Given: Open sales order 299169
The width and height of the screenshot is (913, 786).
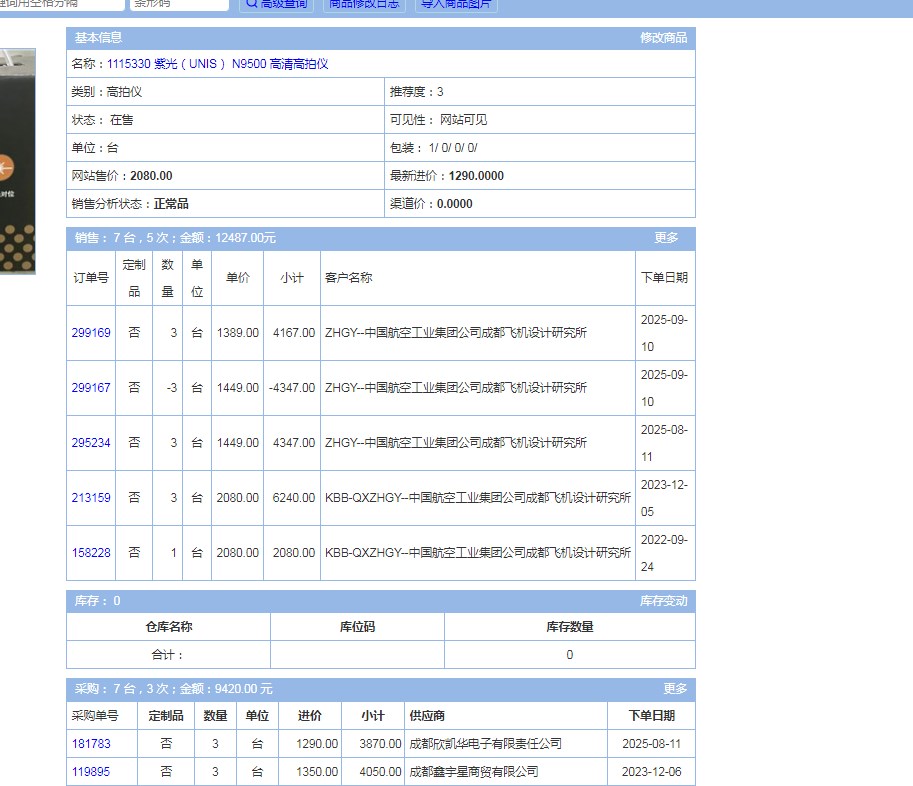Looking at the screenshot, I should click(91, 333).
